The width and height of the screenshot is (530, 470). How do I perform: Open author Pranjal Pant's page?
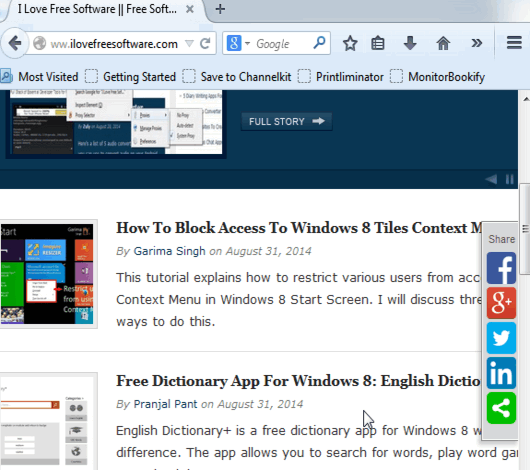coord(165,404)
